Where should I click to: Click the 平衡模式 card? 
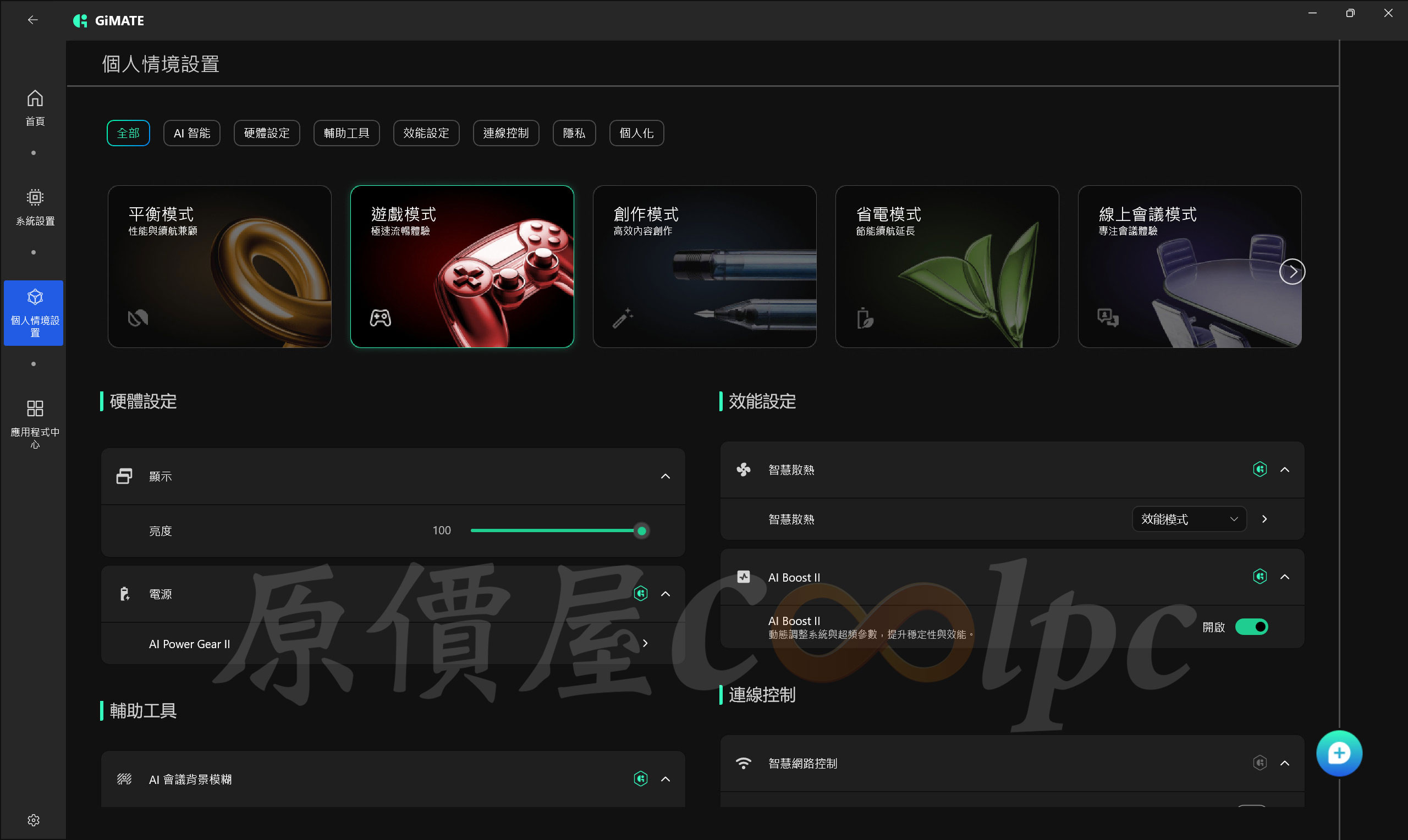click(x=219, y=267)
